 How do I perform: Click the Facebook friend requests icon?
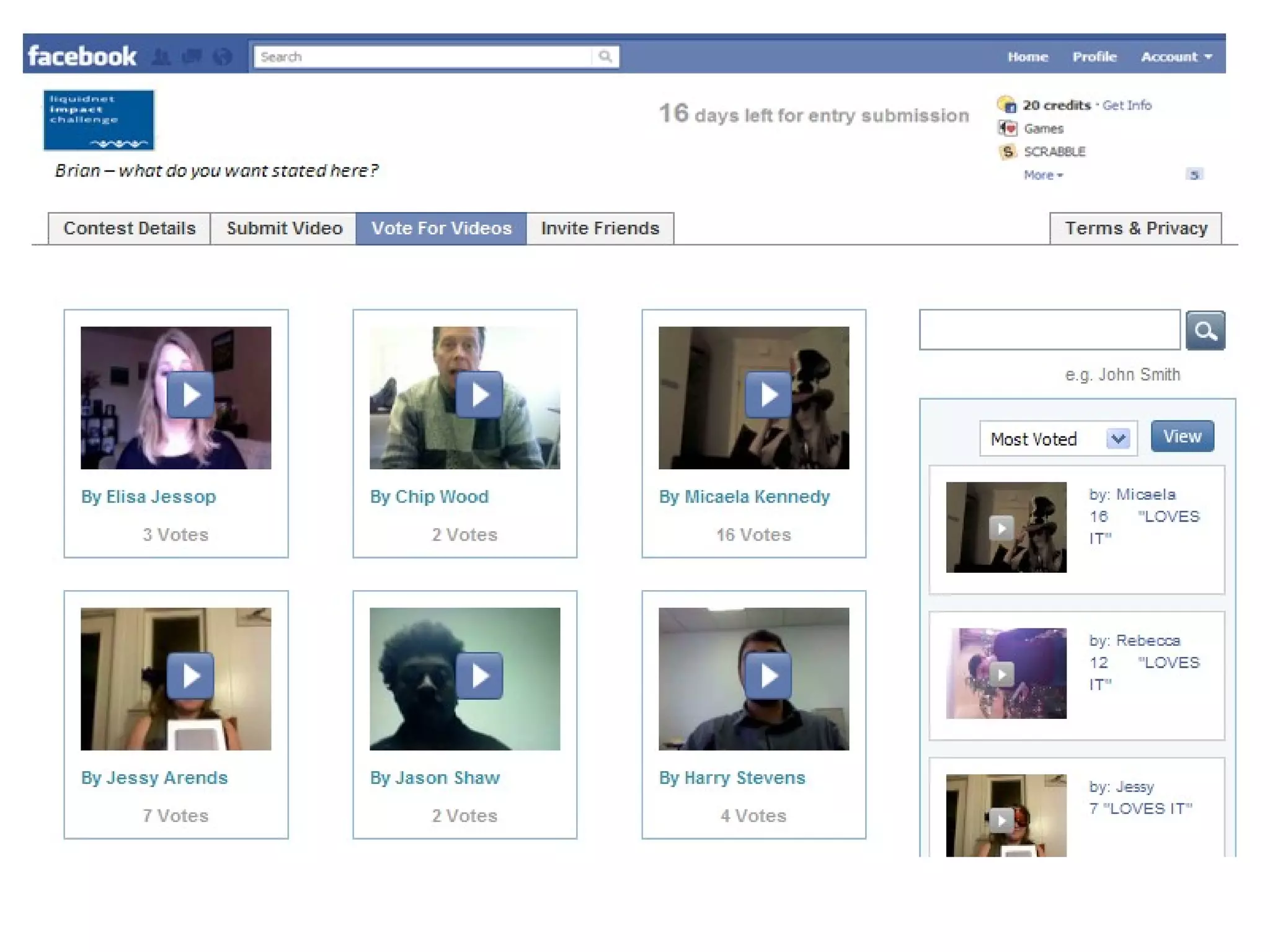tap(161, 57)
